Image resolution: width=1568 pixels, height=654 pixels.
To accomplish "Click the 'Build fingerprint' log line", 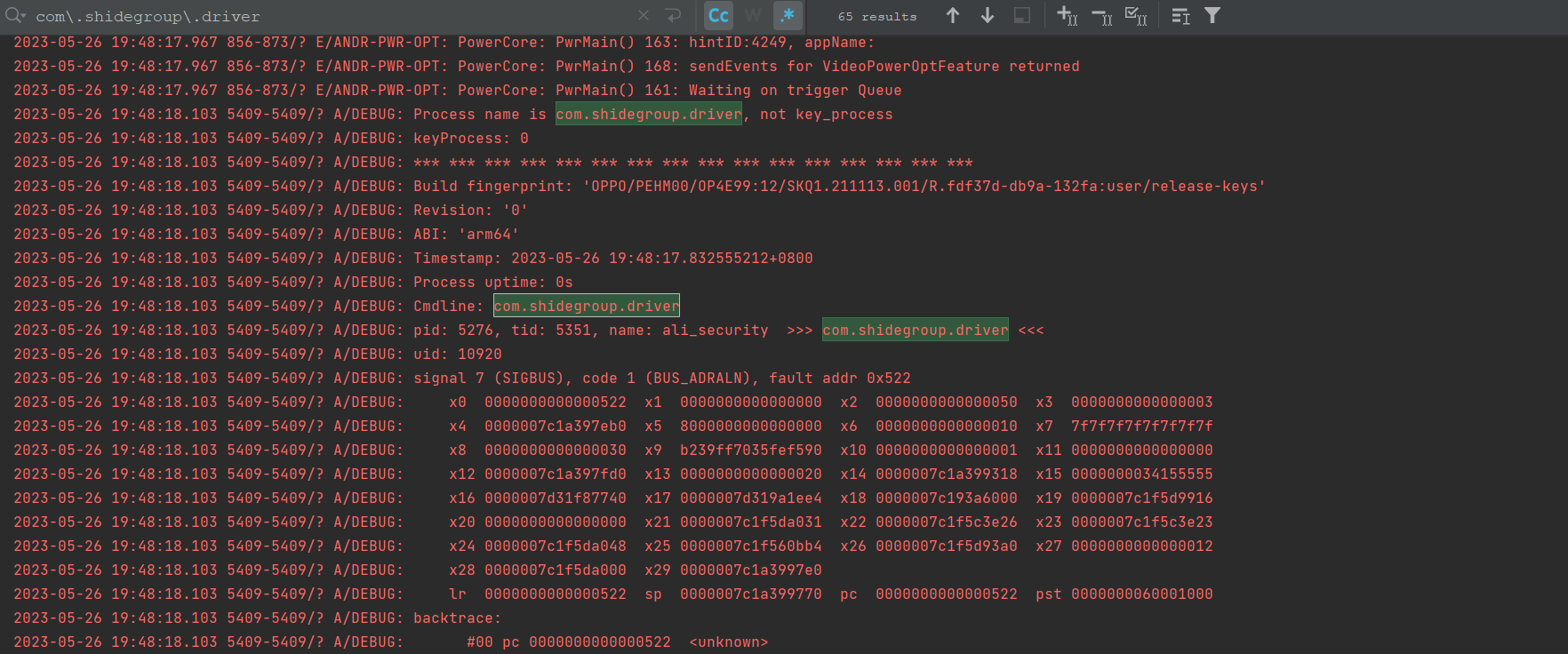I will point(640,186).
